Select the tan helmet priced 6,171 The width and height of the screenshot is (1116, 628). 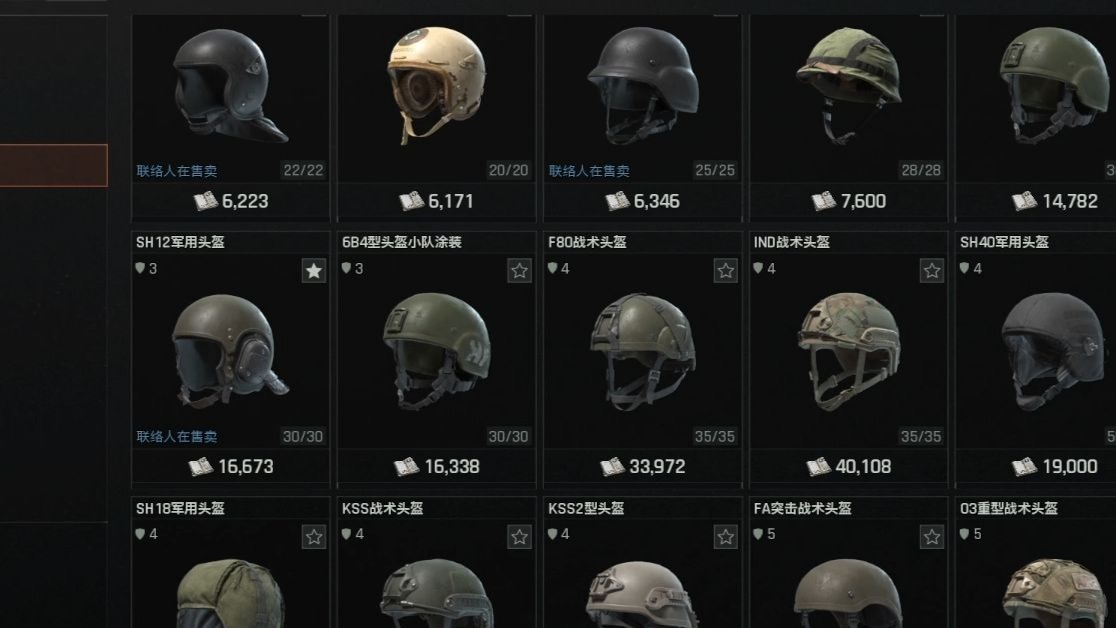[436, 84]
